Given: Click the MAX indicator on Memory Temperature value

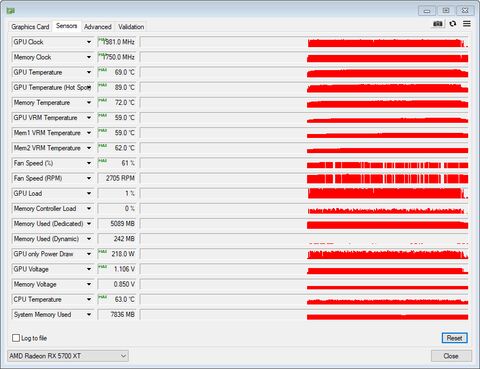Looking at the screenshot, I should [x=102, y=100].
